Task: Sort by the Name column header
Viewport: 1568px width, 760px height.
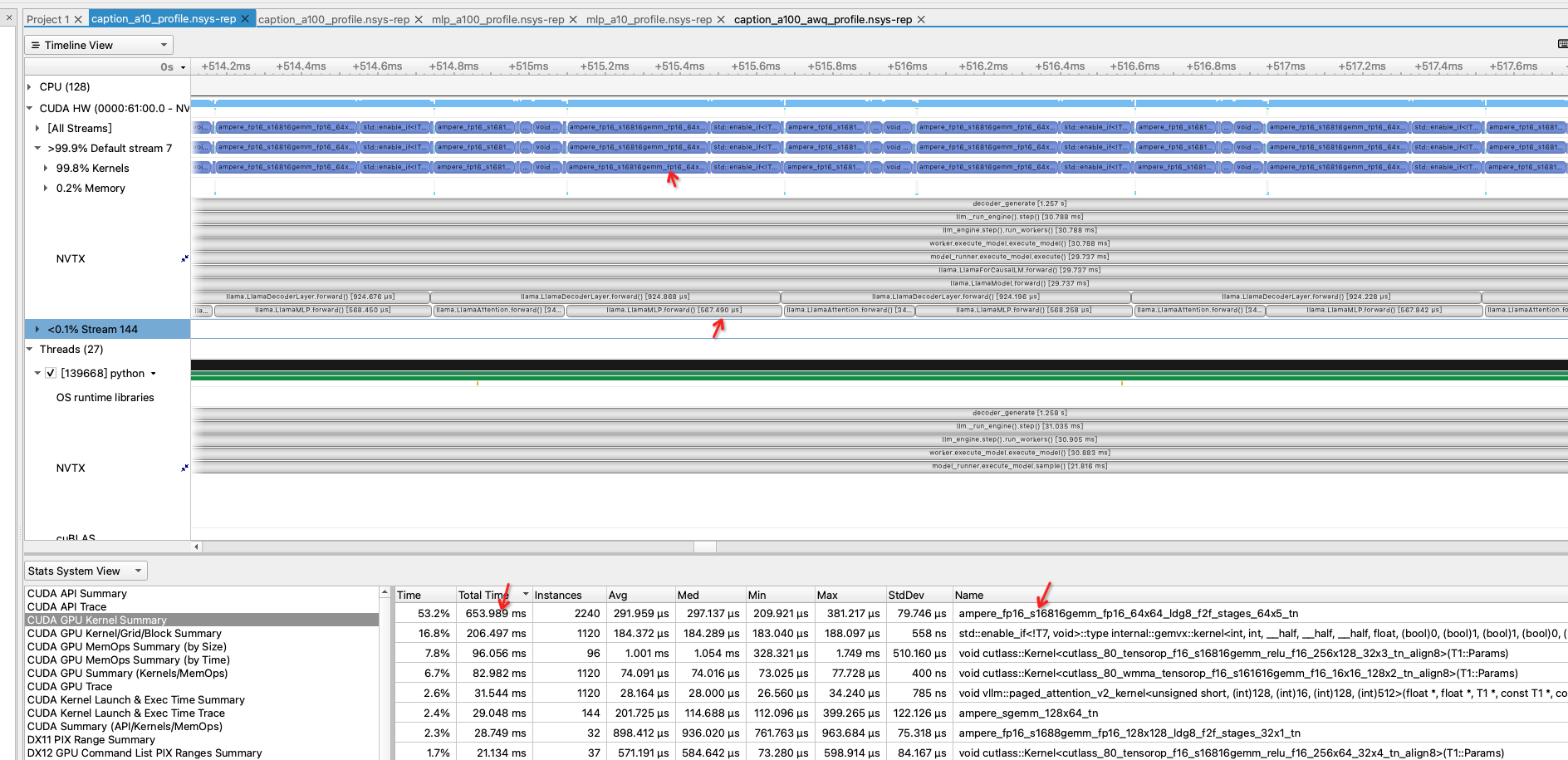Action: click(969, 595)
